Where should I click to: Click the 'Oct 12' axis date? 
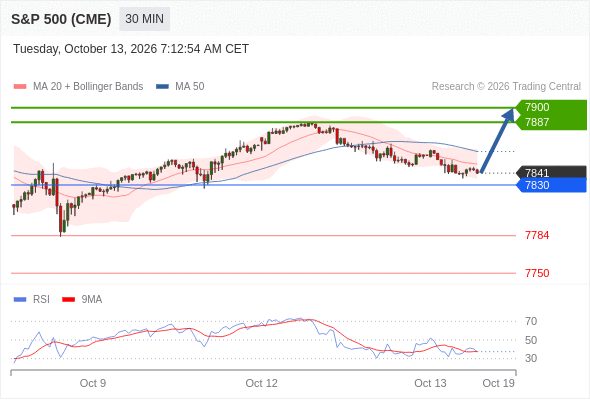(x=262, y=383)
